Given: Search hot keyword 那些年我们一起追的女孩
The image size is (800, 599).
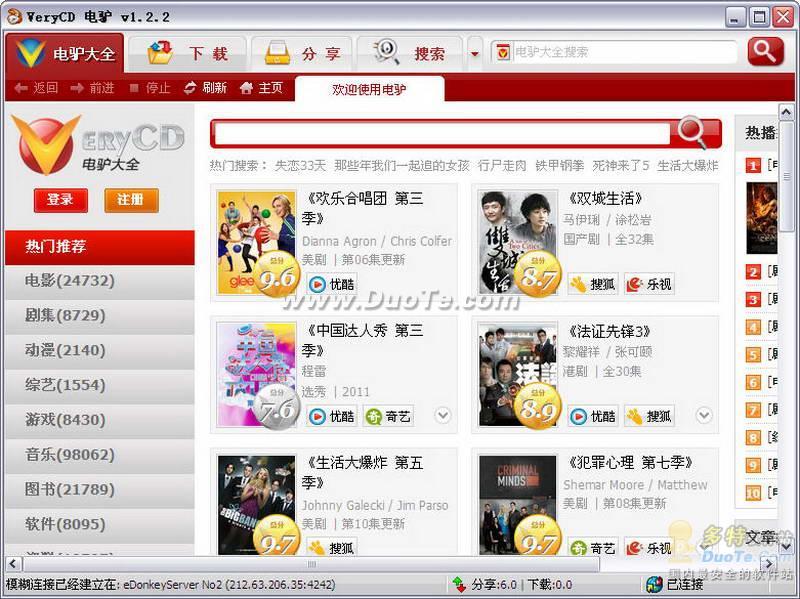Looking at the screenshot, I should point(402,166).
